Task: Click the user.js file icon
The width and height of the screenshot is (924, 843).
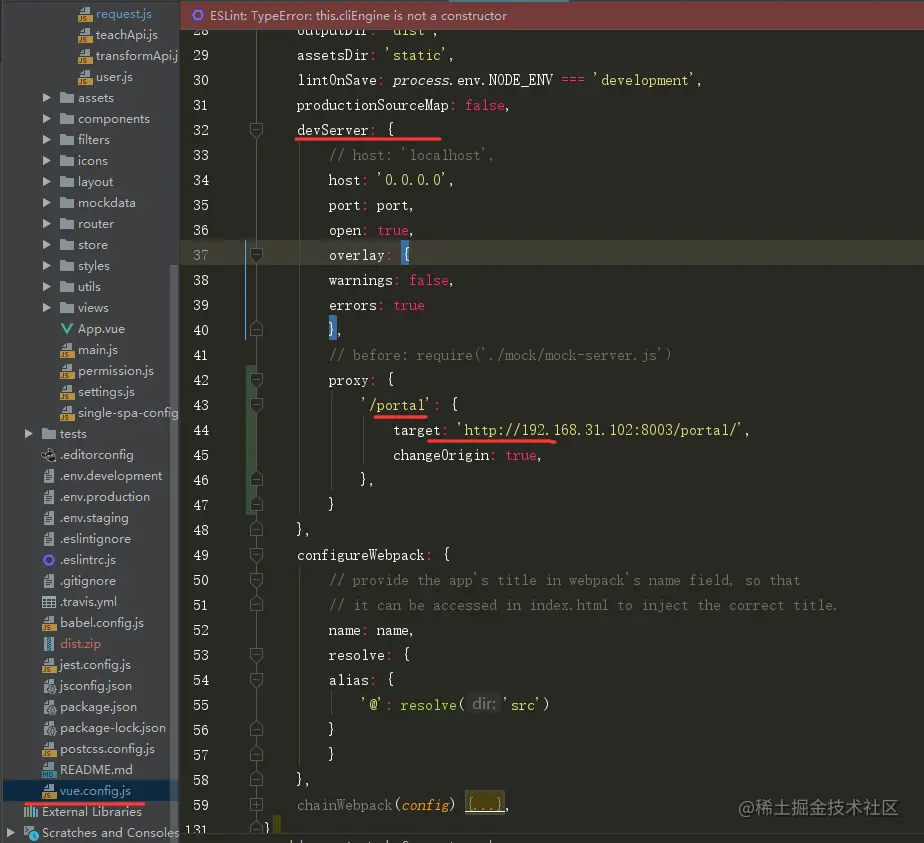Action: coord(85,77)
